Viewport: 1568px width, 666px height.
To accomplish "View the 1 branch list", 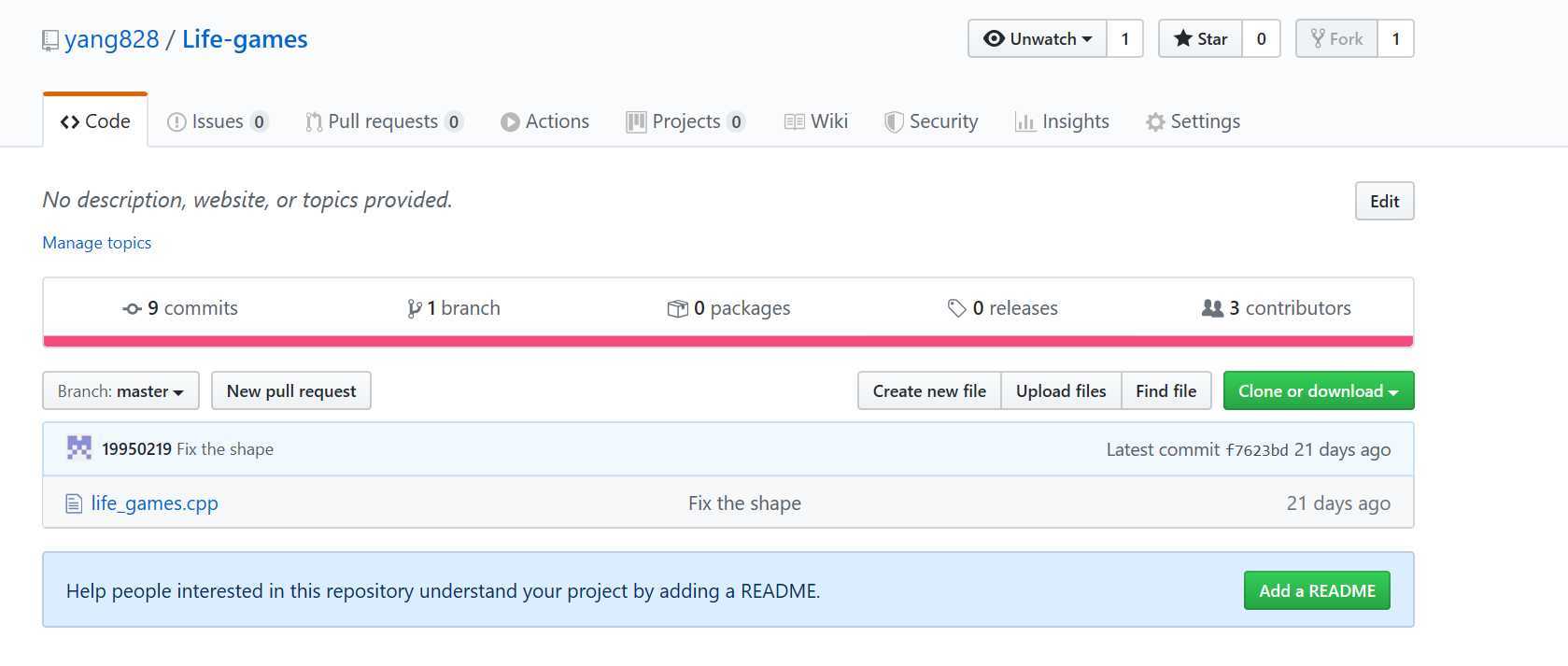I will (x=454, y=308).
